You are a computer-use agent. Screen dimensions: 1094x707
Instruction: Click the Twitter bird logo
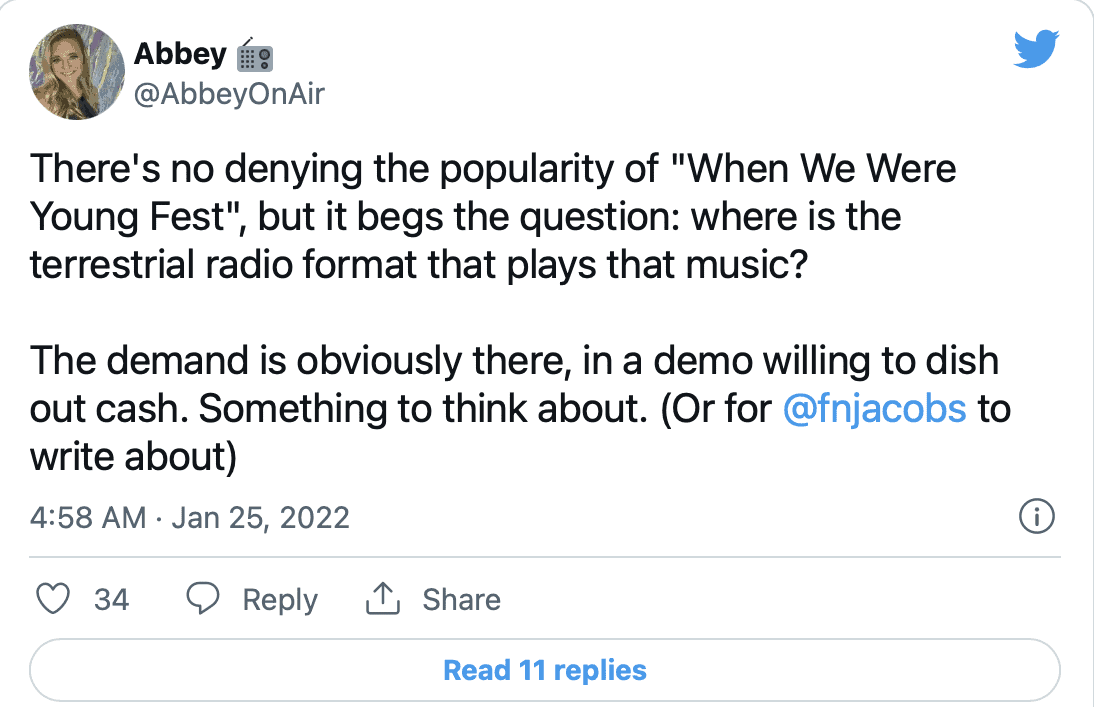click(1035, 49)
